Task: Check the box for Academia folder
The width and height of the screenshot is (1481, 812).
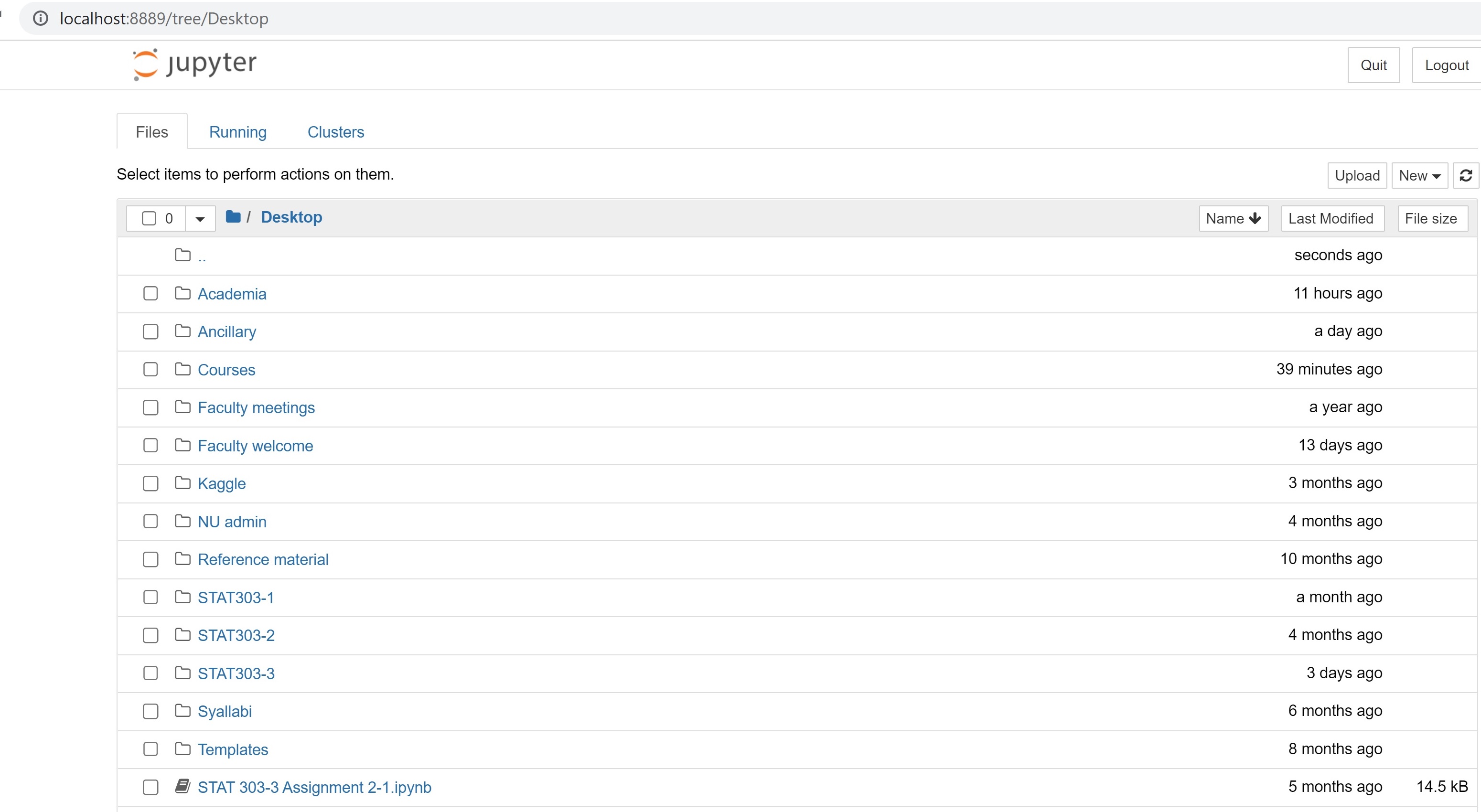Action: [x=150, y=294]
